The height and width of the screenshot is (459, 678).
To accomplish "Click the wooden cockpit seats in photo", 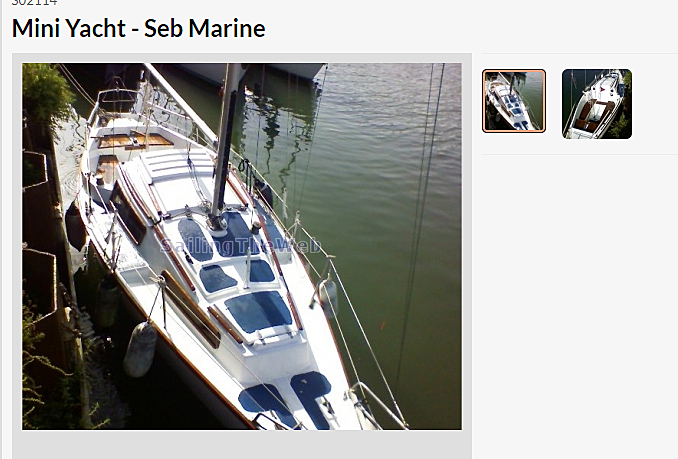I will tap(134, 140).
